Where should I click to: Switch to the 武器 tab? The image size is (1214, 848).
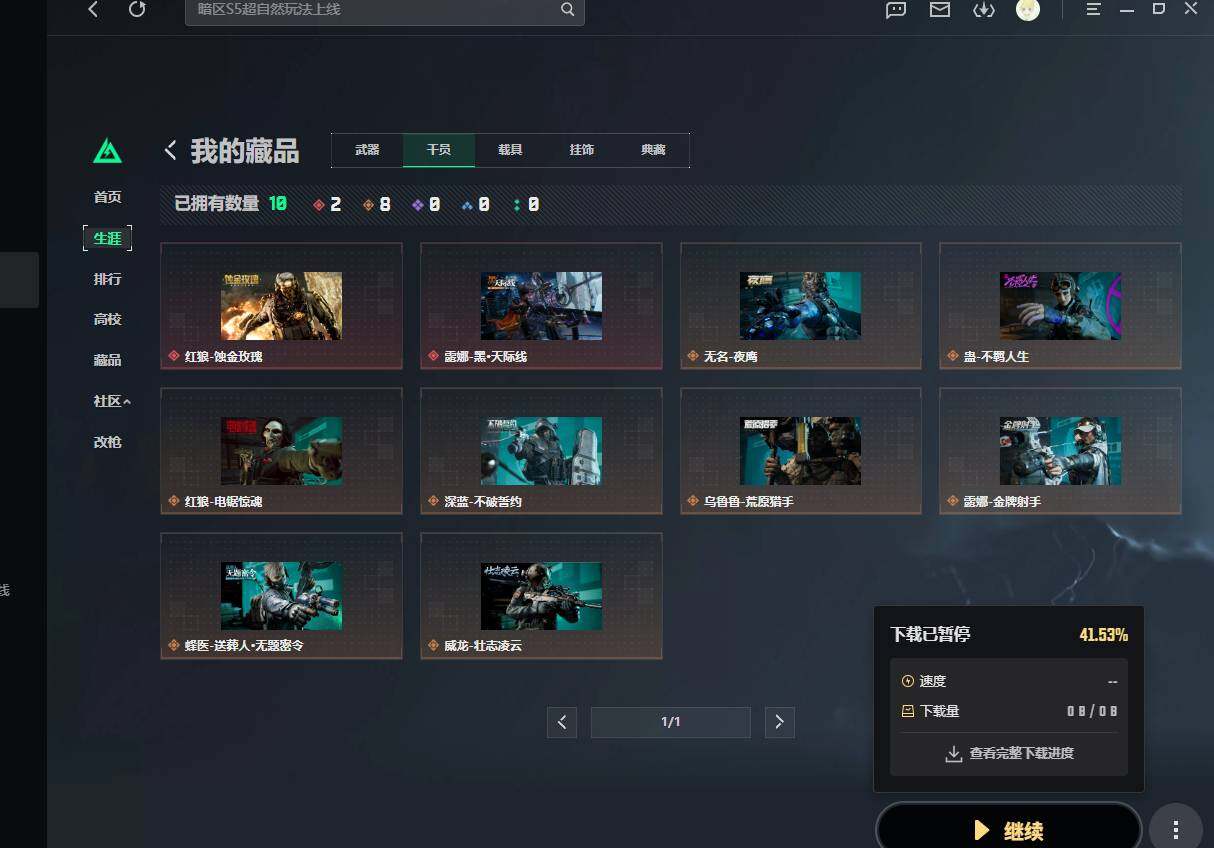click(367, 150)
